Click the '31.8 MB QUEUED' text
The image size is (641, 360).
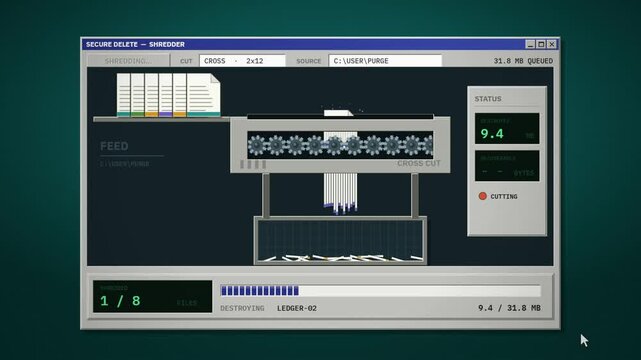click(x=523, y=61)
